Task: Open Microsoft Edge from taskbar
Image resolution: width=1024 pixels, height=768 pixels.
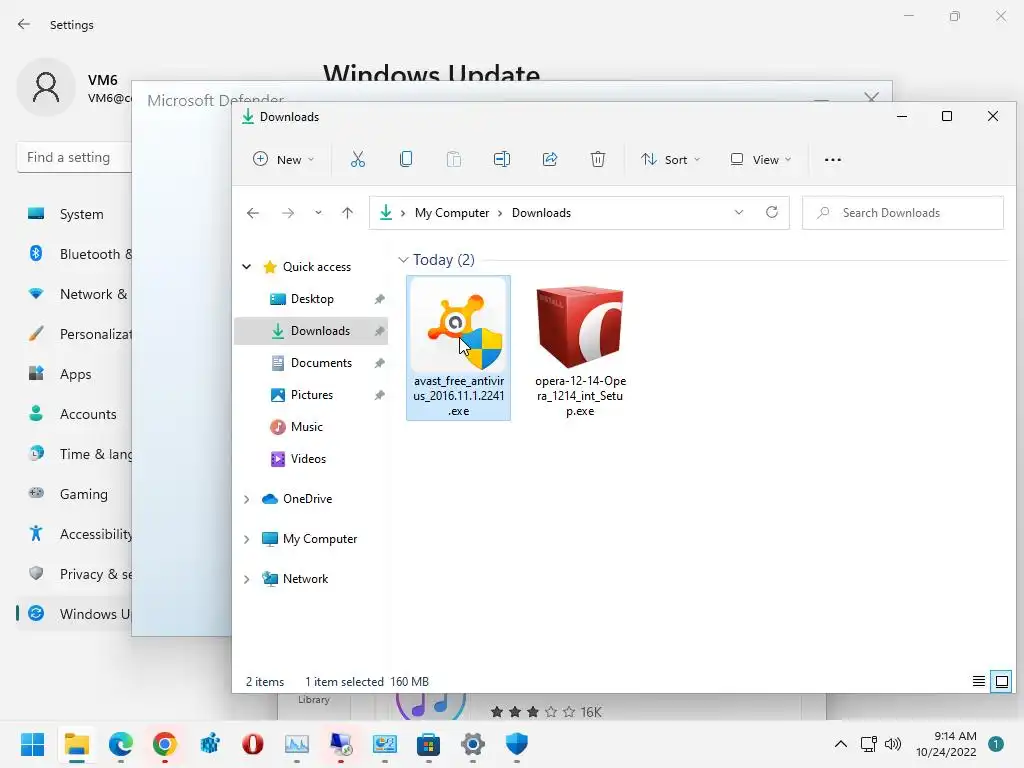Action: tap(121, 744)
